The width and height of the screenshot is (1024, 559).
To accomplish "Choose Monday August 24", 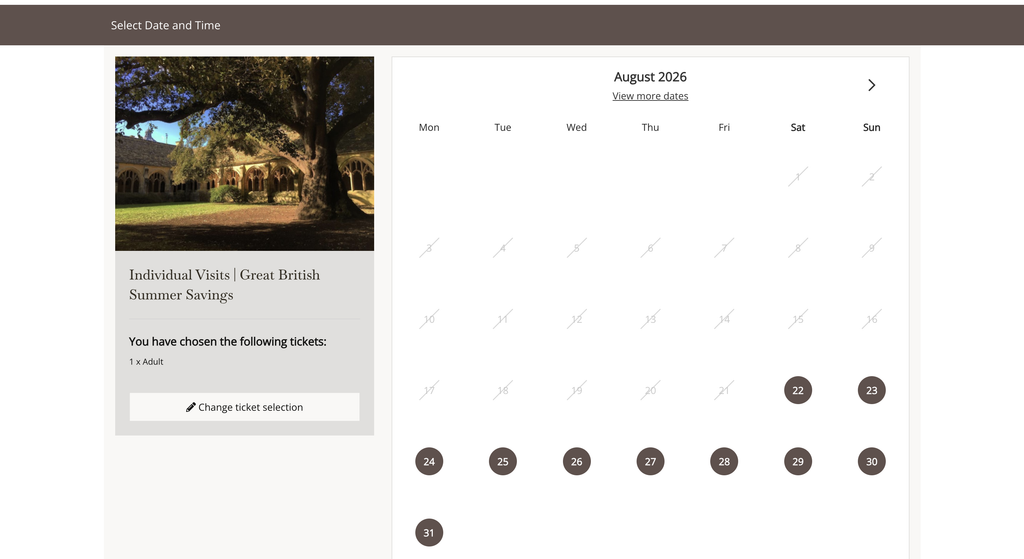I will (x=429, y=461).
